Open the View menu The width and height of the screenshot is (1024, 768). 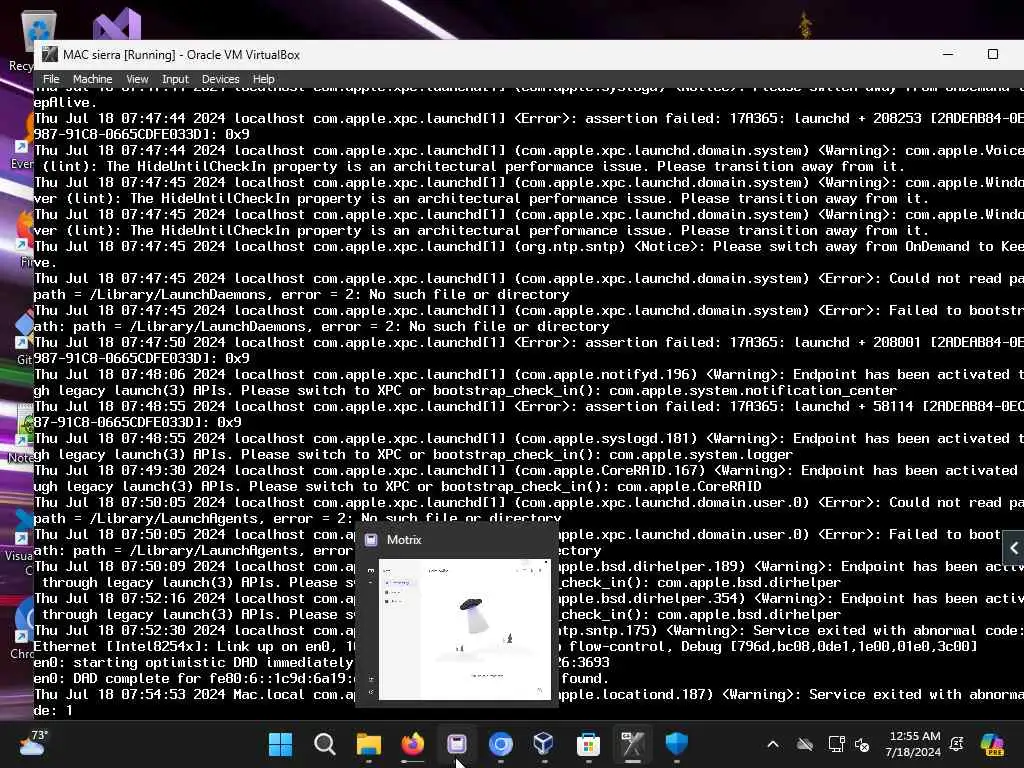pyautogui.click(x=137, y=79)
